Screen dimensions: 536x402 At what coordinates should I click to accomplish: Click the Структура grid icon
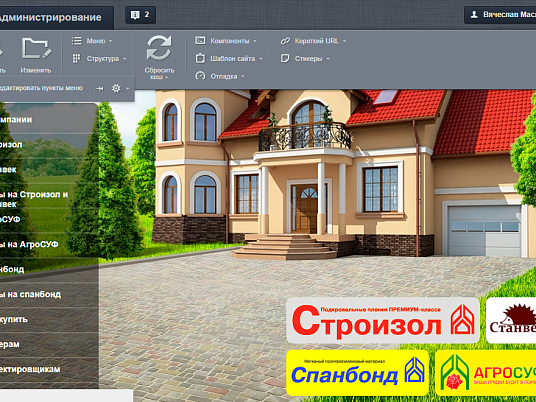point(76,58)
